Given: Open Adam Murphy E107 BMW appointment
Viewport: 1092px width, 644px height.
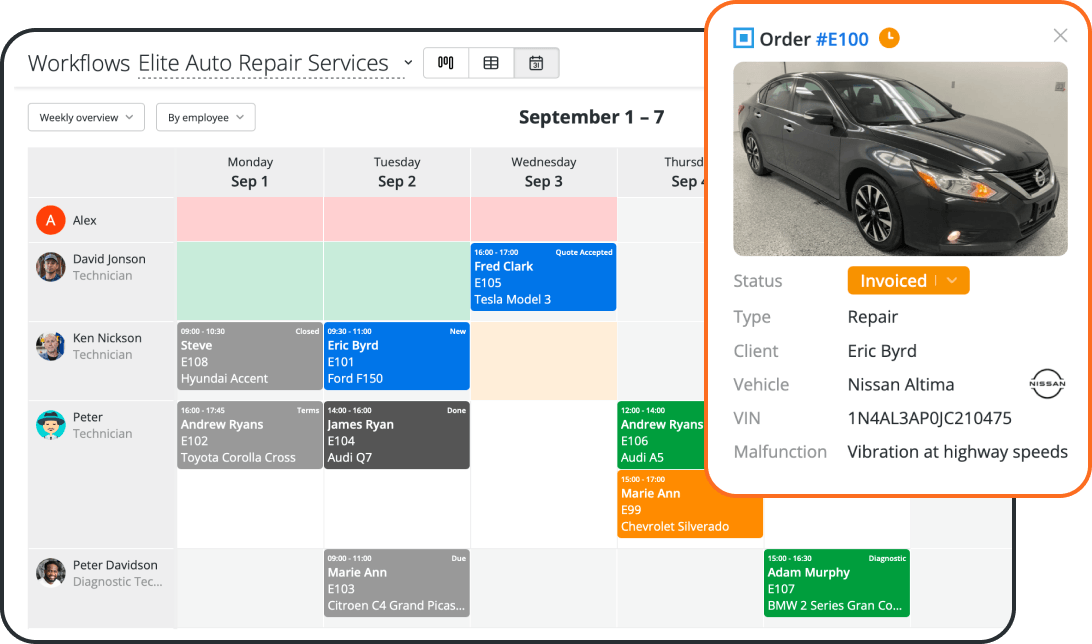Looking at the screenshot, I should (836, 583).
